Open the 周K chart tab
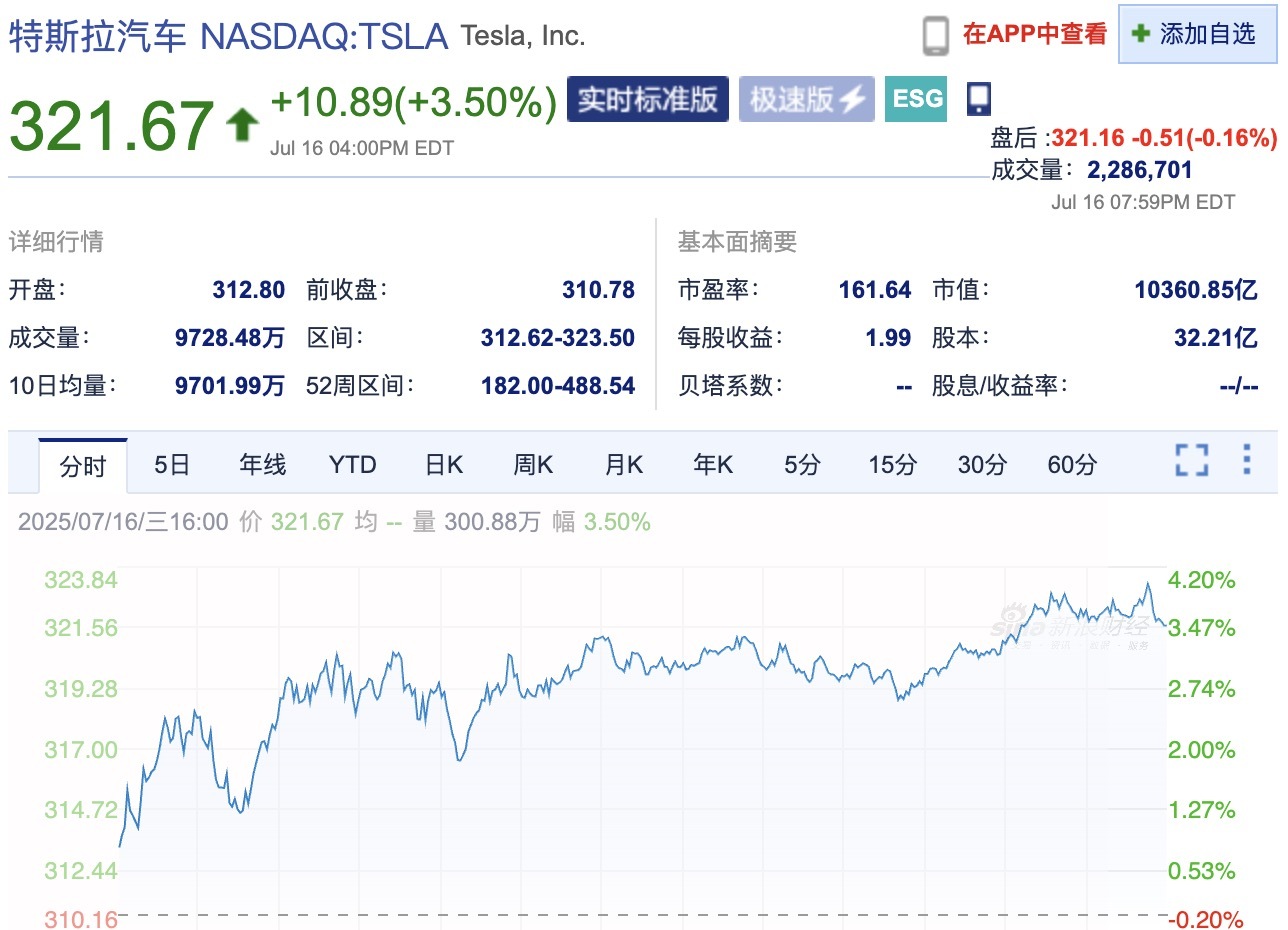The width and height of the screenshot is (1288, 930). click(x=533, y=464)
